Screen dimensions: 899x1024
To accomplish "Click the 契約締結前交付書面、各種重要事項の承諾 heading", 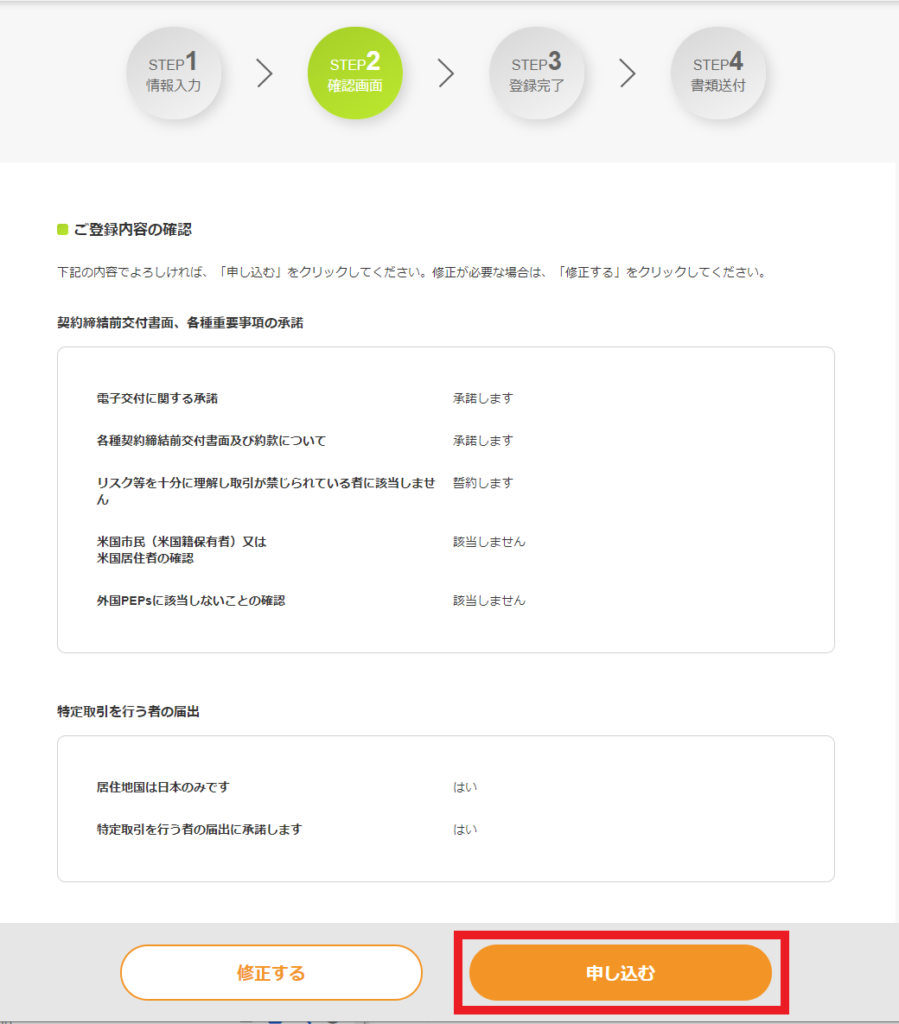I will click(180, 323).
